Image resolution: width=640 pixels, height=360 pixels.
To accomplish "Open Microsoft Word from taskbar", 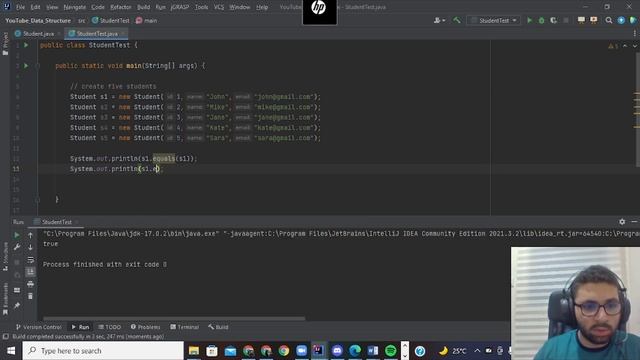I will (373, 351).
